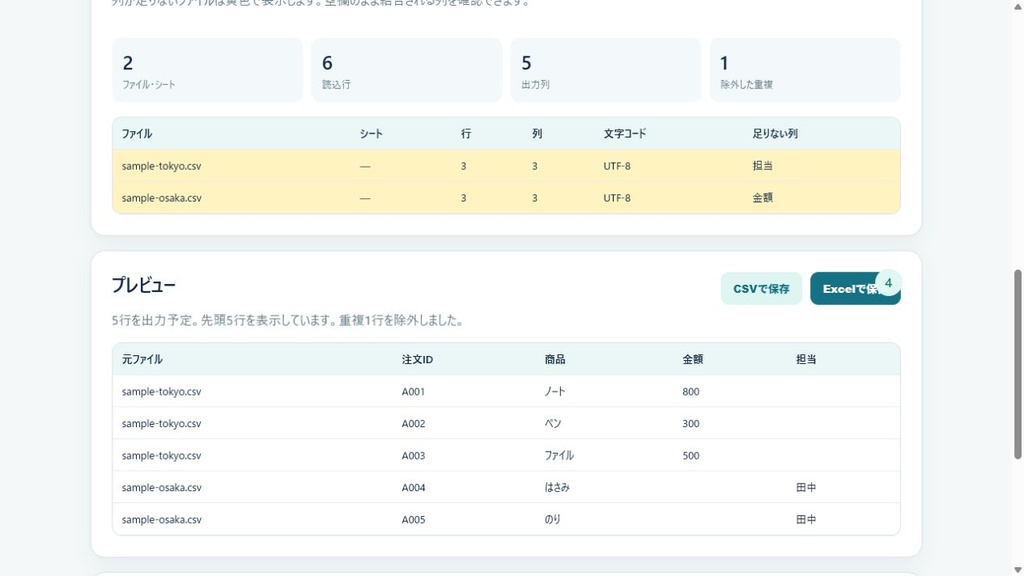
Task: Click the 金額 preview column header
Action: (693, 359)
